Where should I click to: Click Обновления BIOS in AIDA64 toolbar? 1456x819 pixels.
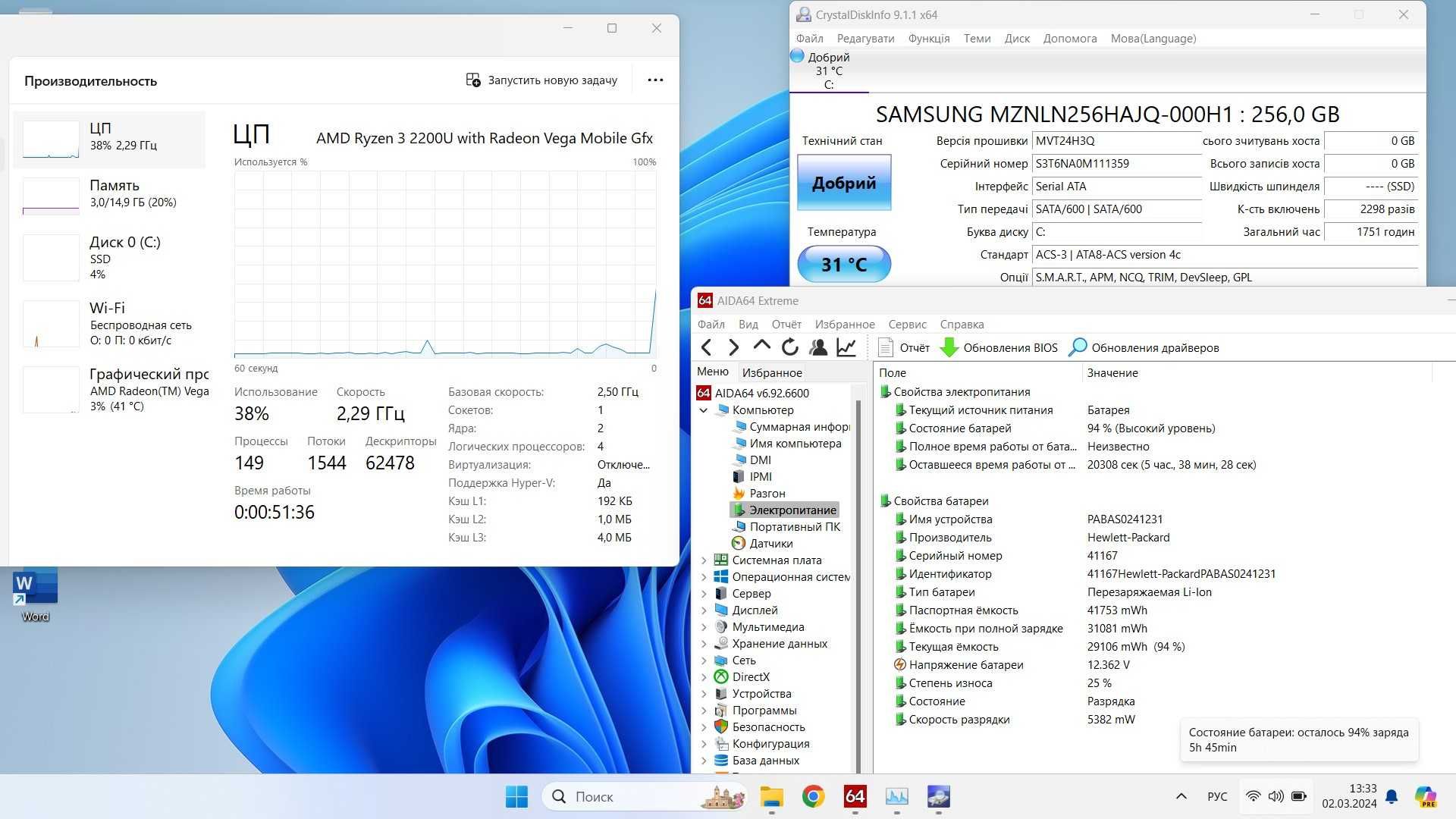coord(999,347)
